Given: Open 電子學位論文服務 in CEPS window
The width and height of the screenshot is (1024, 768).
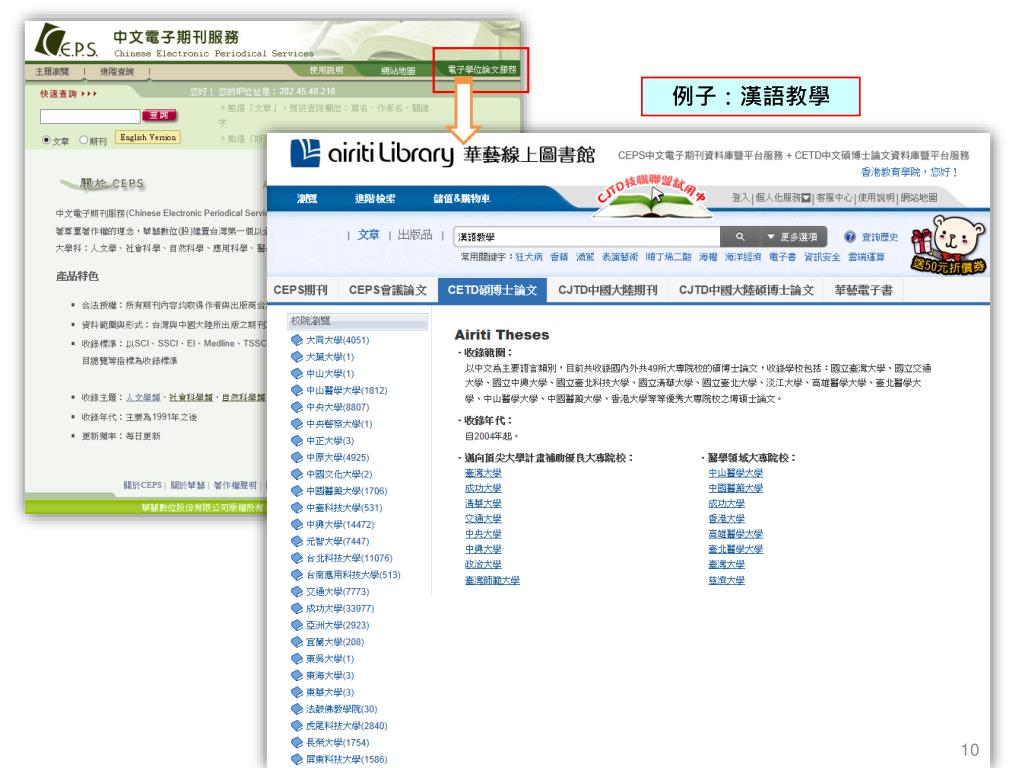Looking at the screenshot, I should tap(481, 69).
